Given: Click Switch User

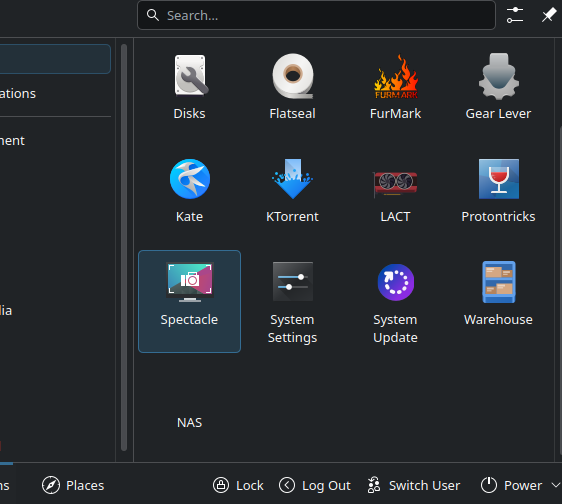Looking at the screenshot, I should [x=414, y=485].
